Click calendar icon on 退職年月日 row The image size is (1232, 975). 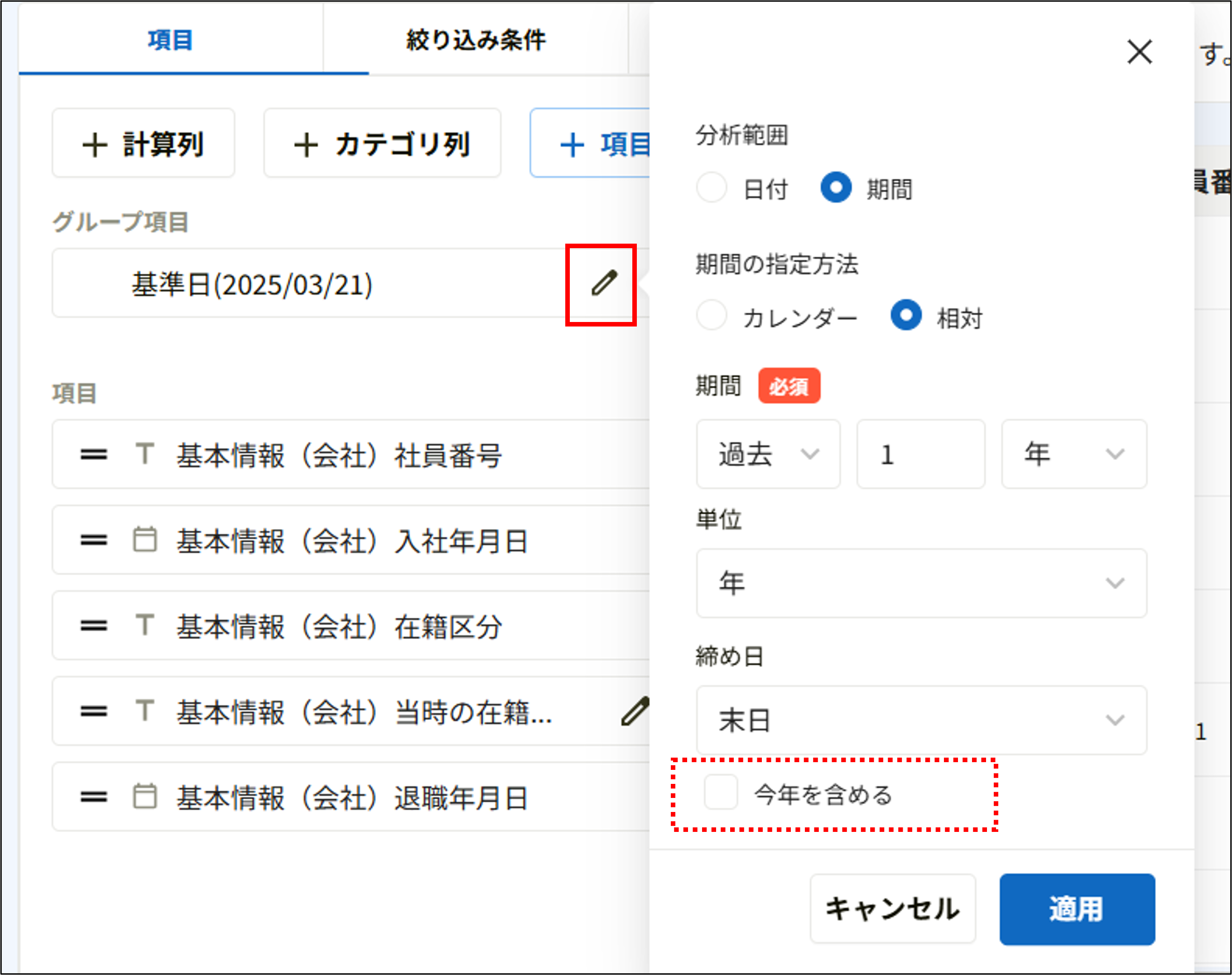[144, 797]
